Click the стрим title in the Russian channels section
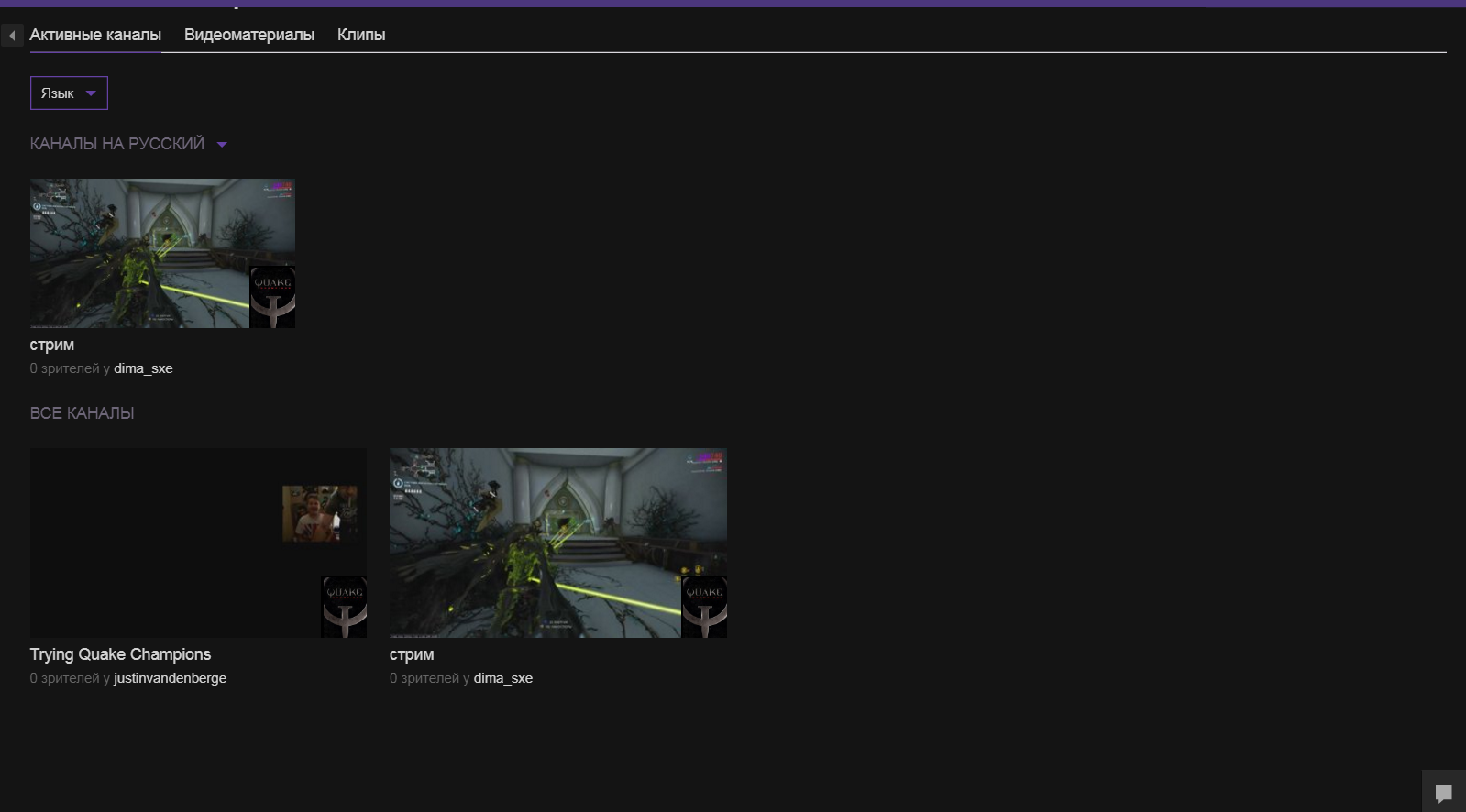This screenshot has height=812, width=1466. point(52,346)
